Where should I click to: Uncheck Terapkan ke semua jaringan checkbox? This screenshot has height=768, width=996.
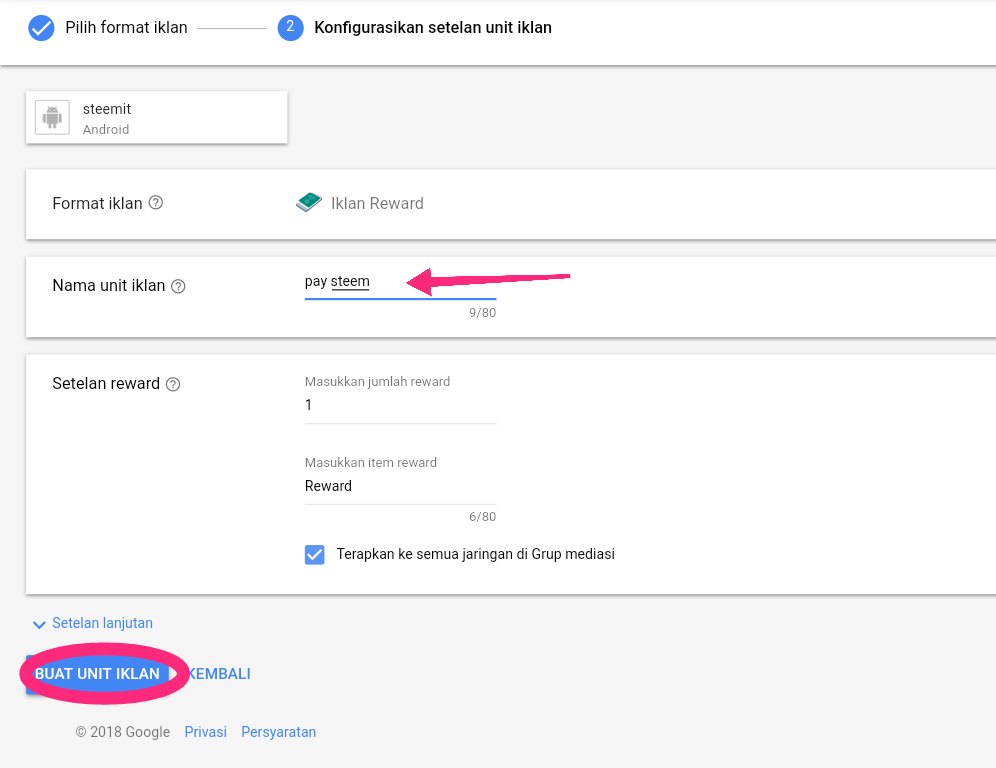coord(314,555)
